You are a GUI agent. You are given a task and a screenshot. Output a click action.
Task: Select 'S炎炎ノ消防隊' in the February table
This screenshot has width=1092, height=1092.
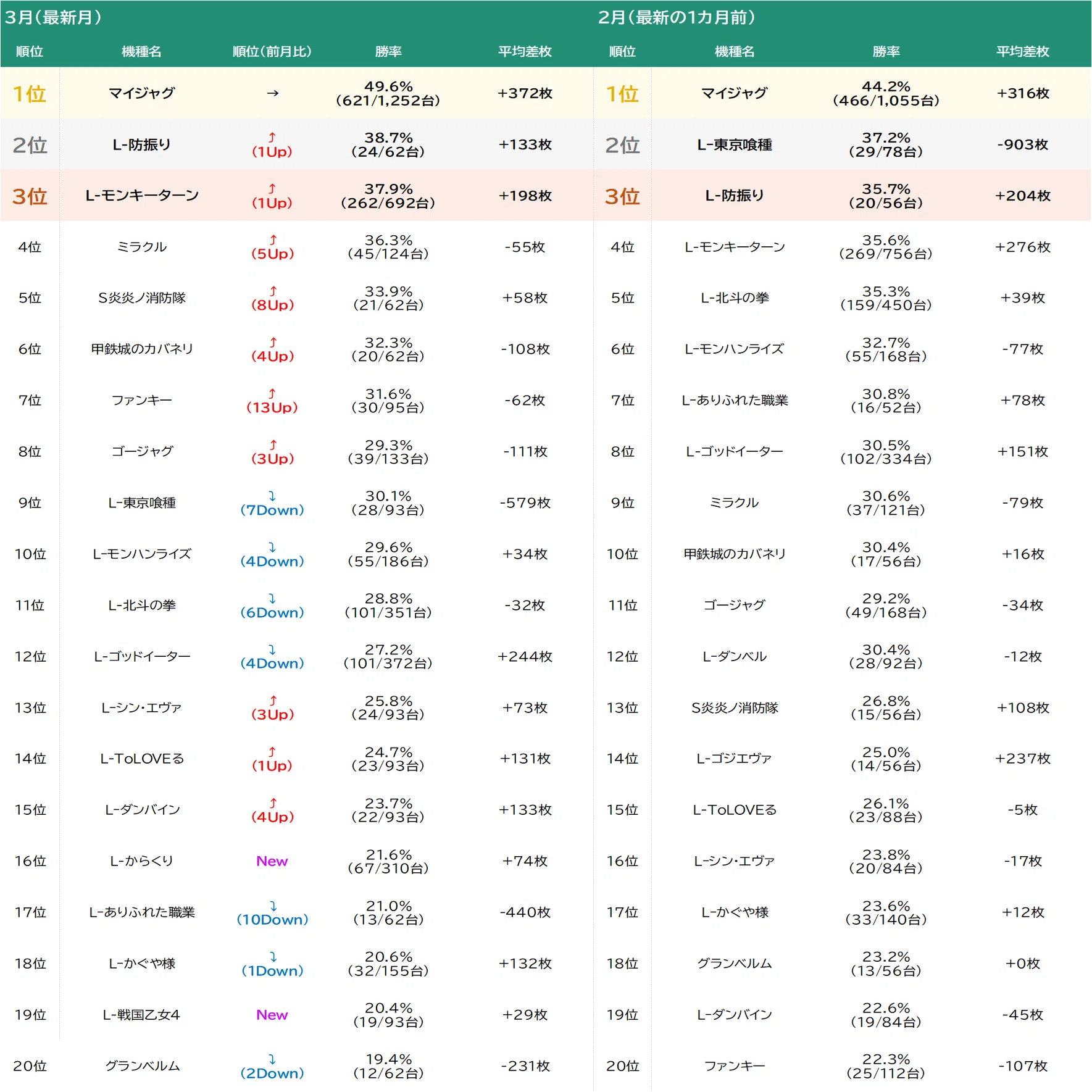point(735,707)
